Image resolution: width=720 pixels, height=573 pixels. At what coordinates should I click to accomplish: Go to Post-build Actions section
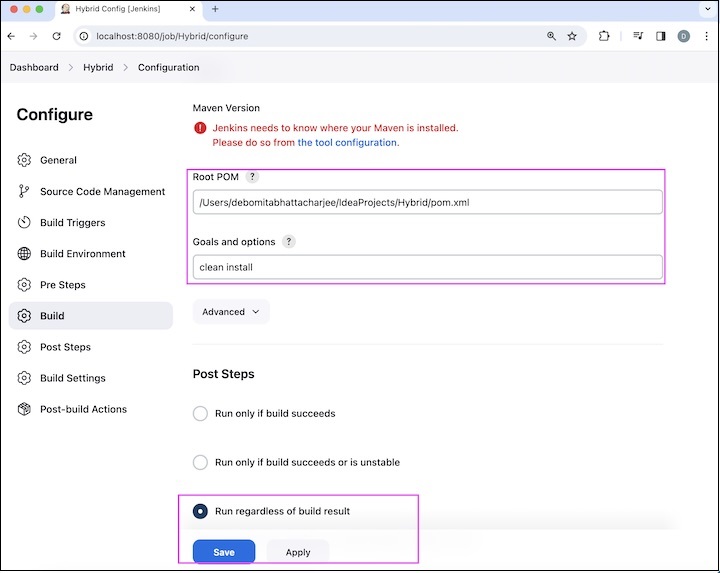pos(83,409)
